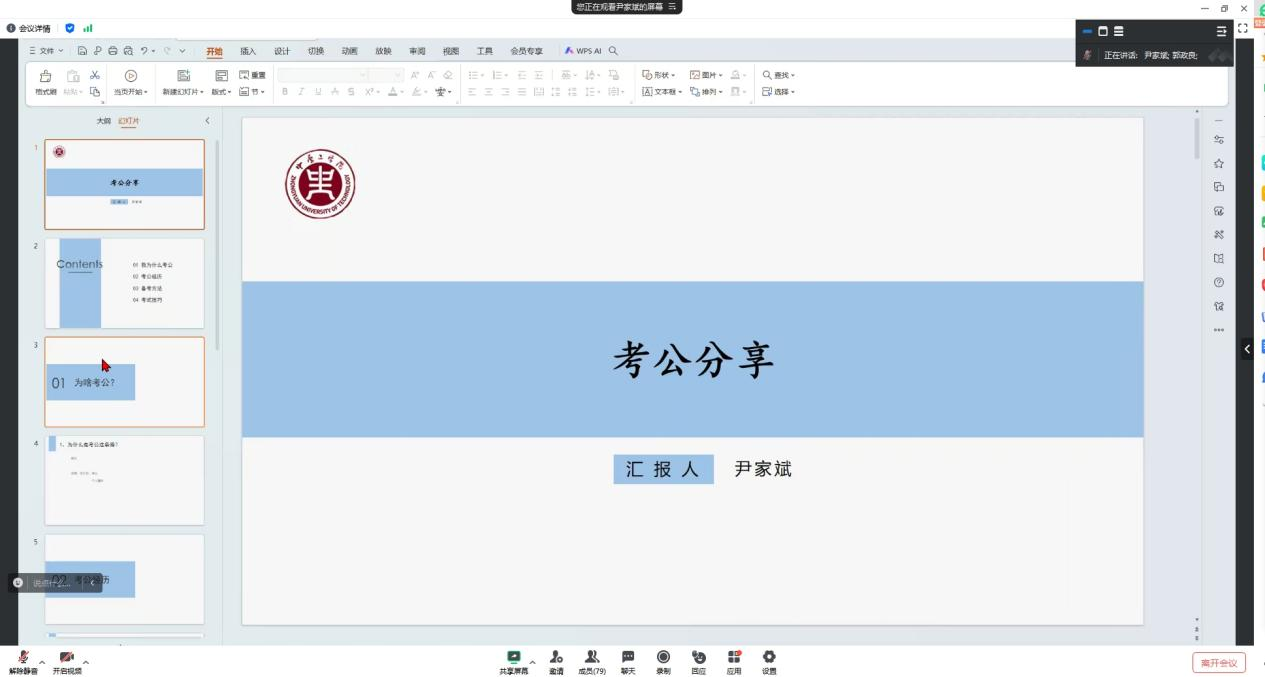
Task: Open the Design (设计) ribbon tab
Action: coord(282,51)
